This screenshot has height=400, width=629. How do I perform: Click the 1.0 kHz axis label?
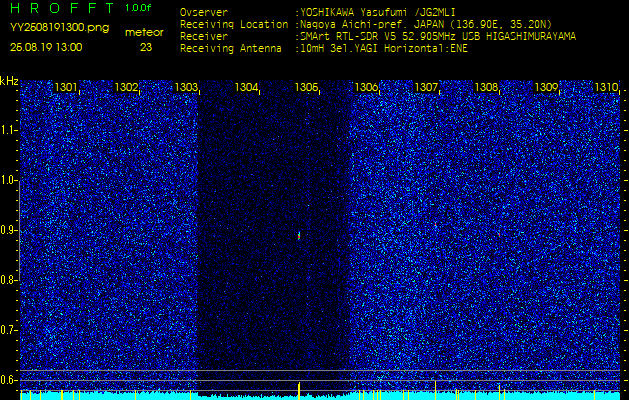(x=8, y=181)
